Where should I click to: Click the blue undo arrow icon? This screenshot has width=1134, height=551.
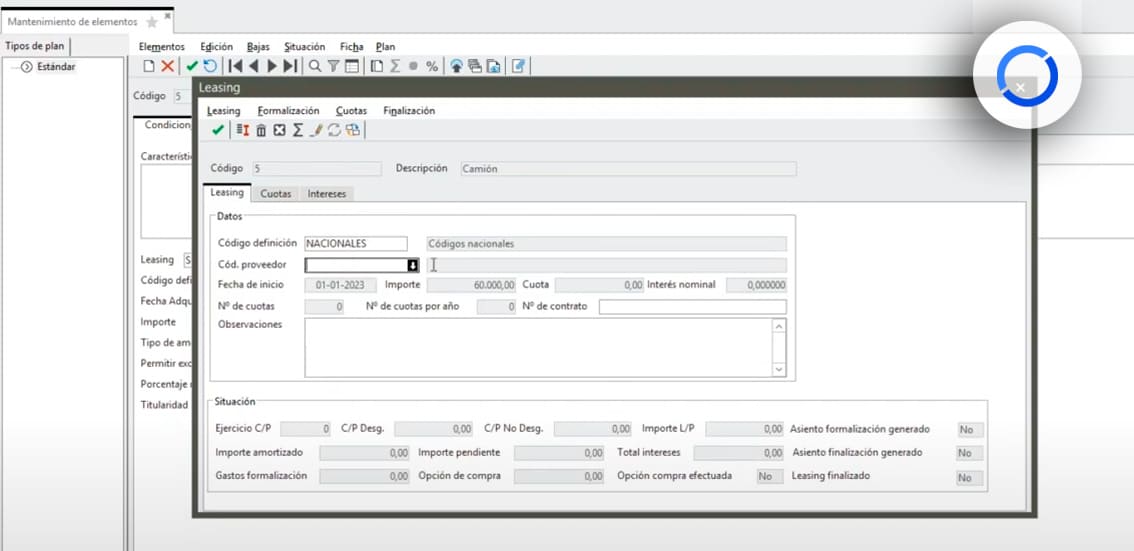[x=210, y=67]
